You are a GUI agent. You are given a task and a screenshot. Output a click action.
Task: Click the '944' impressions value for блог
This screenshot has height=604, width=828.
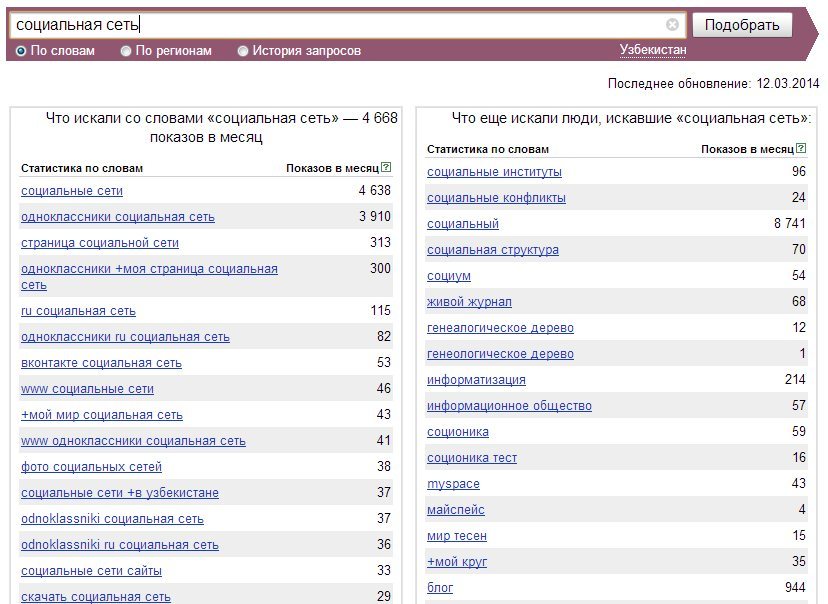[795, 587]
